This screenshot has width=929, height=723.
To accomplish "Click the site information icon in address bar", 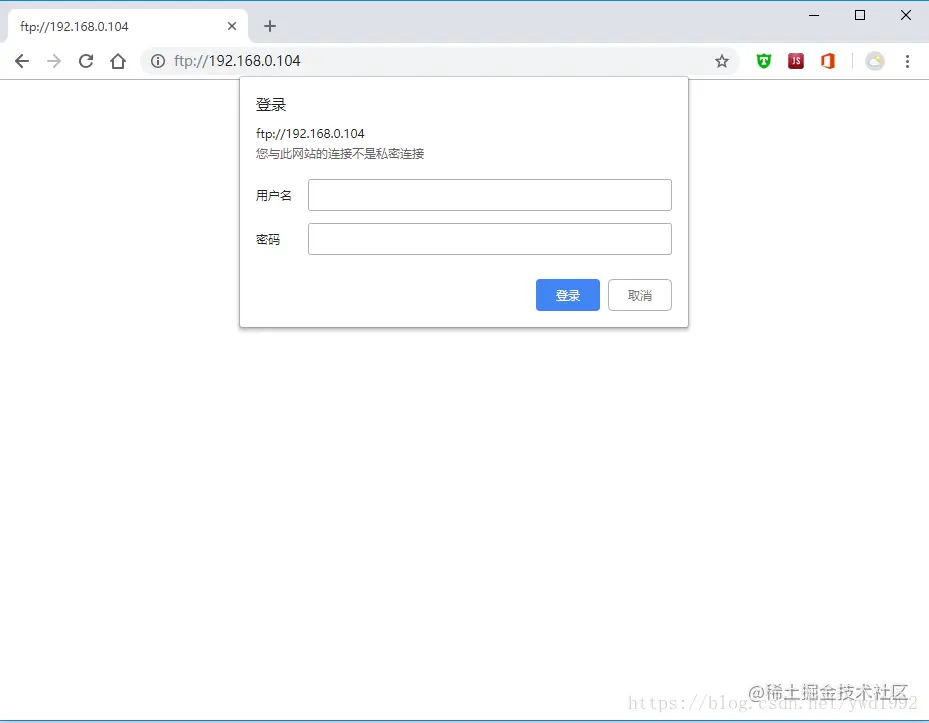I will click(158, 60).
